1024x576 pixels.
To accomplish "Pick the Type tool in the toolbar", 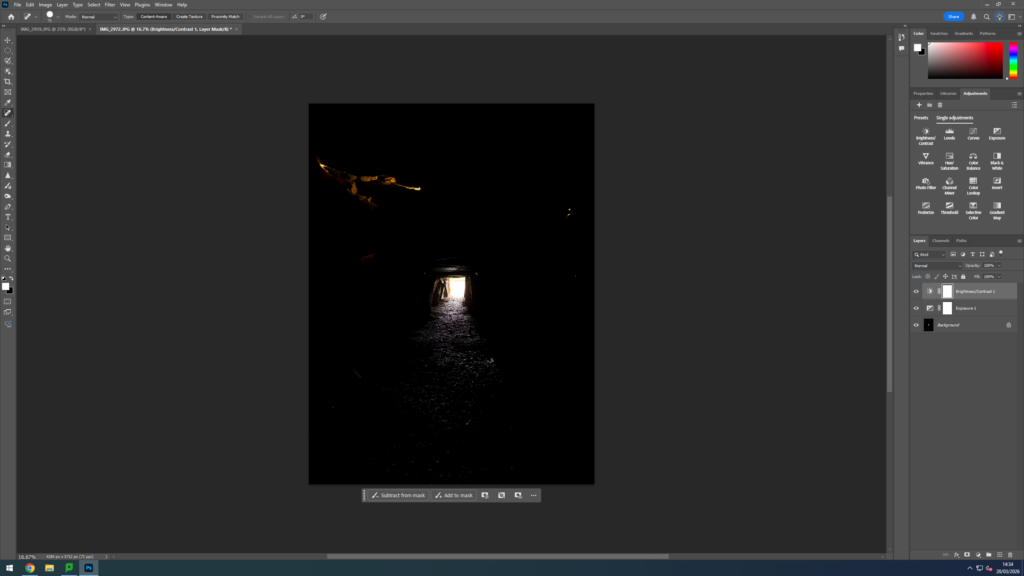I will click(x=8, y=217).
